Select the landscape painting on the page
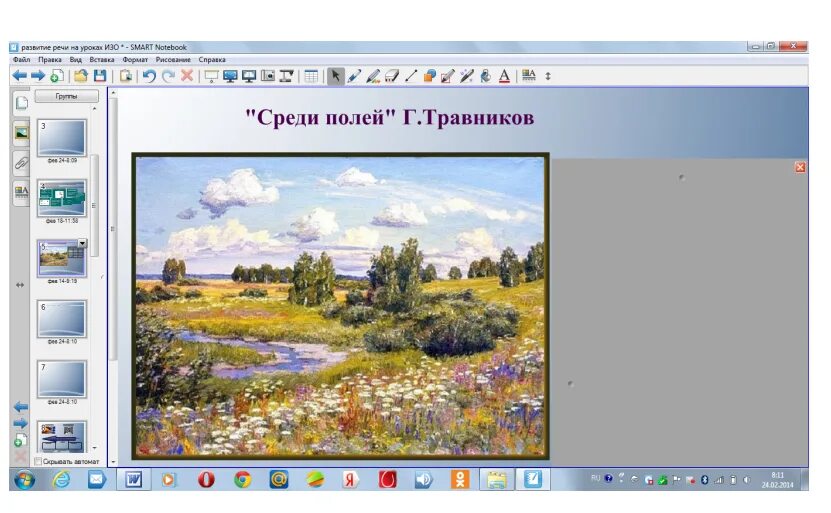 [x=340, y=306]
